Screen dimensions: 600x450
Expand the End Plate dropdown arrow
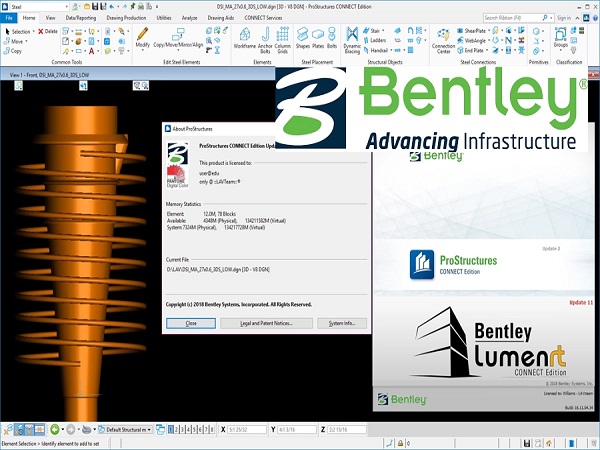tap(487, 50)
